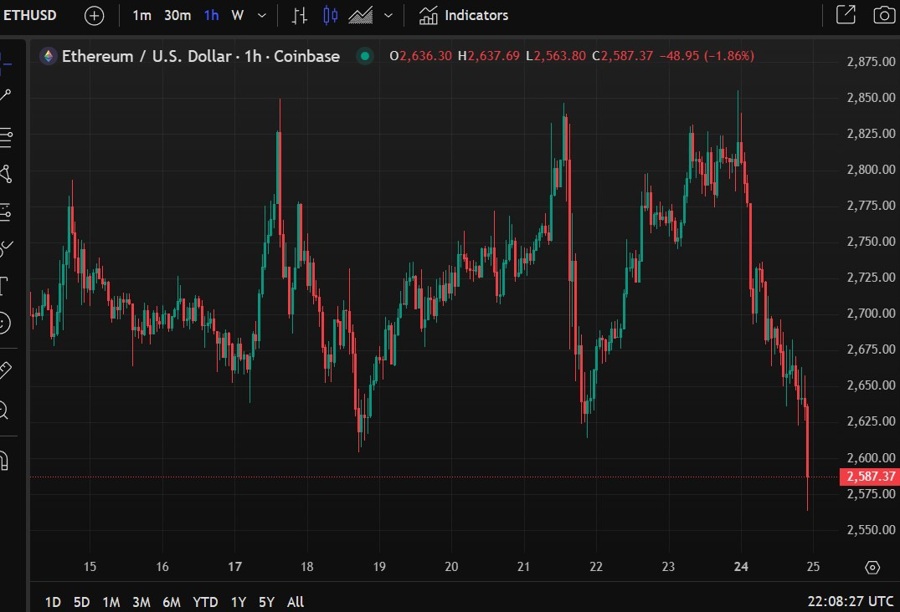Switch to the 30m interval
This screenshot has width=900, height=612.
[x=177, y=16]
